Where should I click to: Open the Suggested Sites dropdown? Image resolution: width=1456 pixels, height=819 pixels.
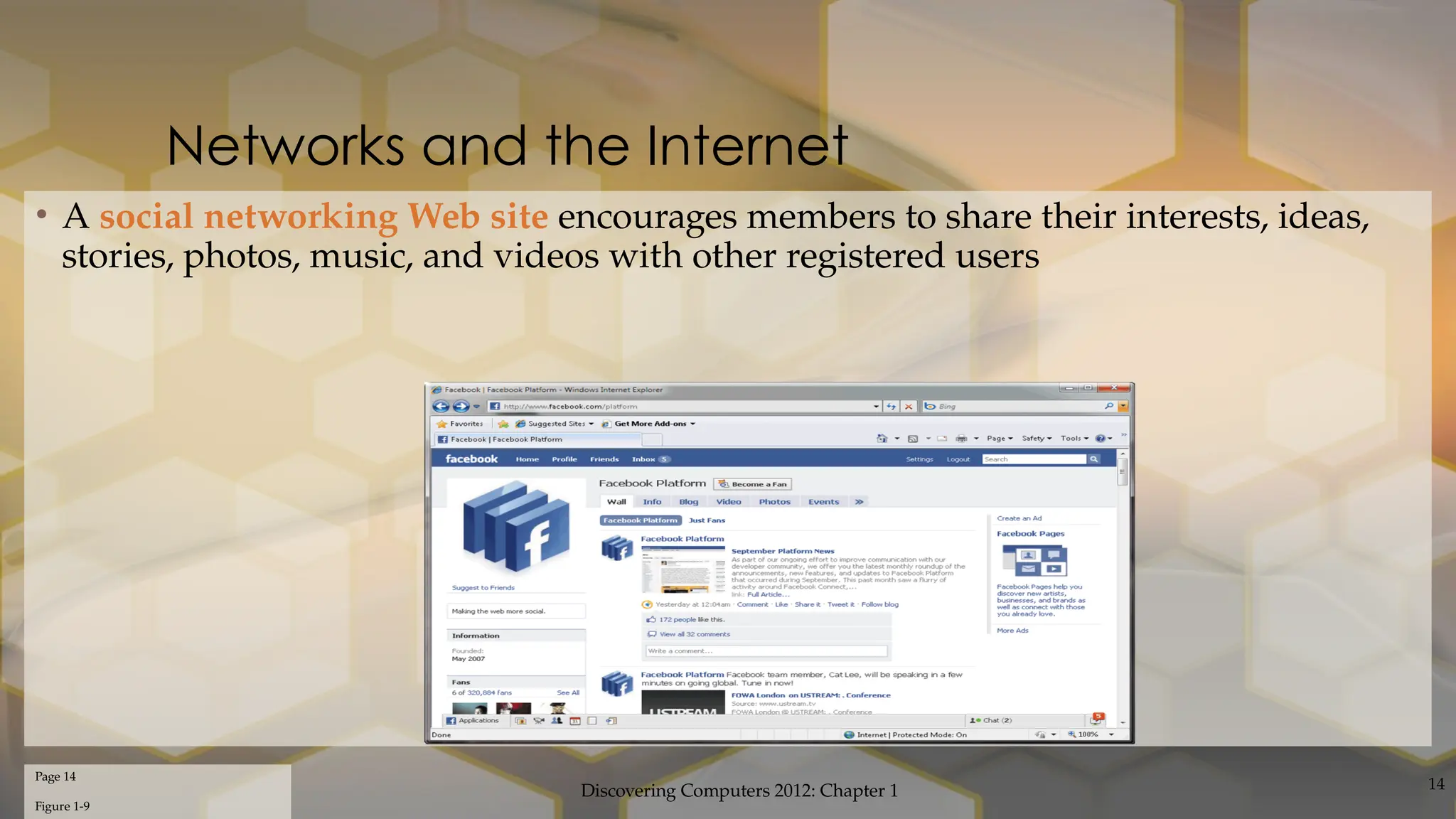click(555, 424)
